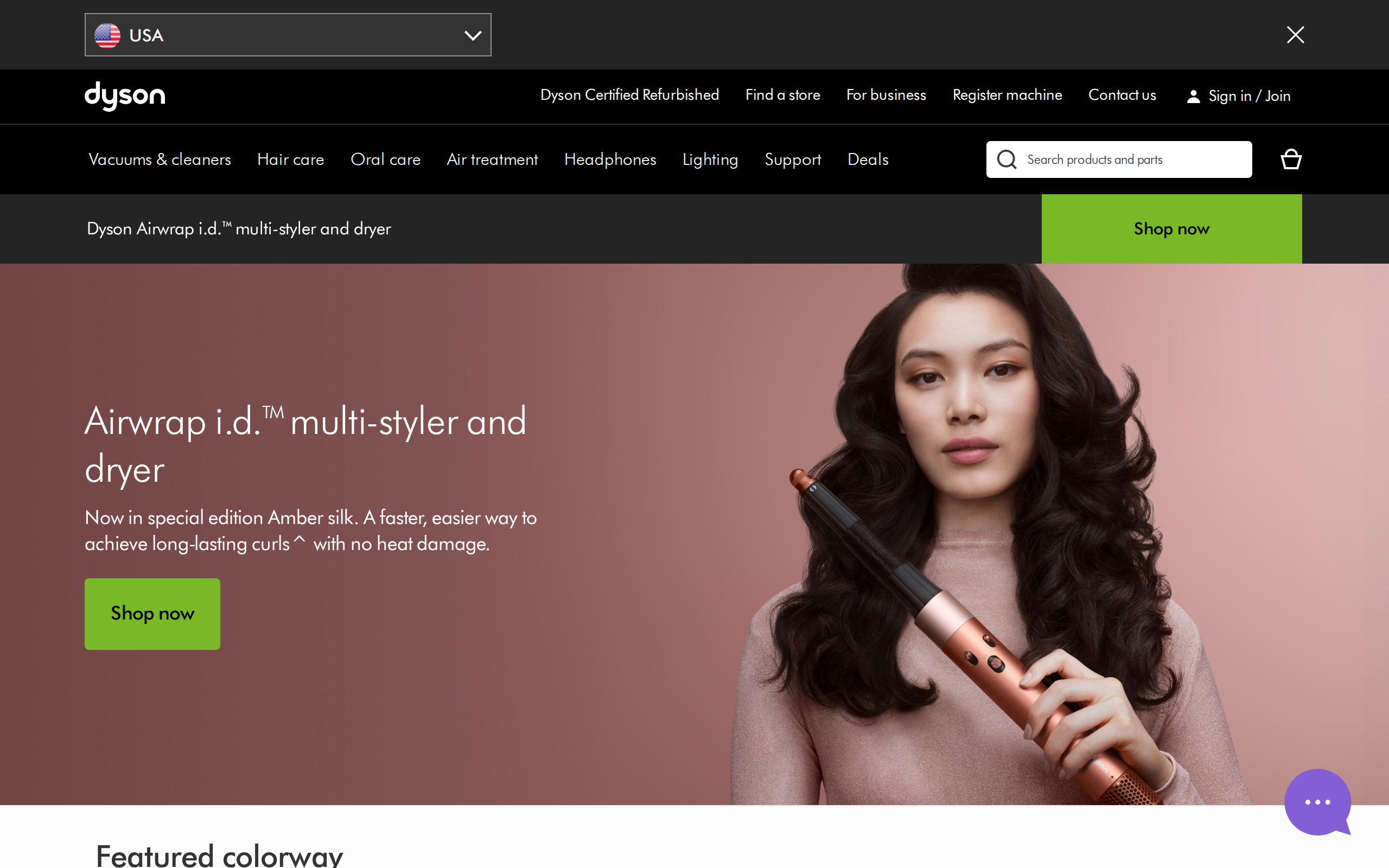Close the country selector banner
Viewport: 1389px width, 868px height.
(x=1295, y=35)
